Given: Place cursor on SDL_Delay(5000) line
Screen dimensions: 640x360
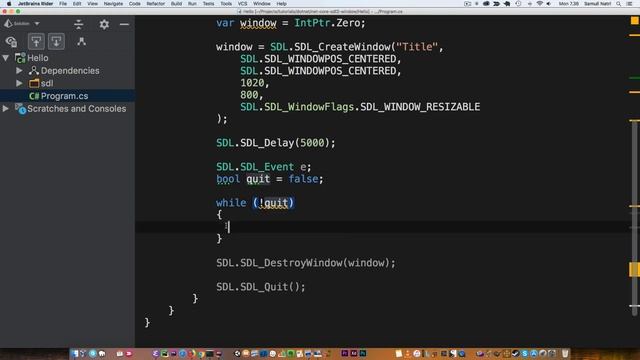Looking at the screenshot, I should click(x=276, y=143).
